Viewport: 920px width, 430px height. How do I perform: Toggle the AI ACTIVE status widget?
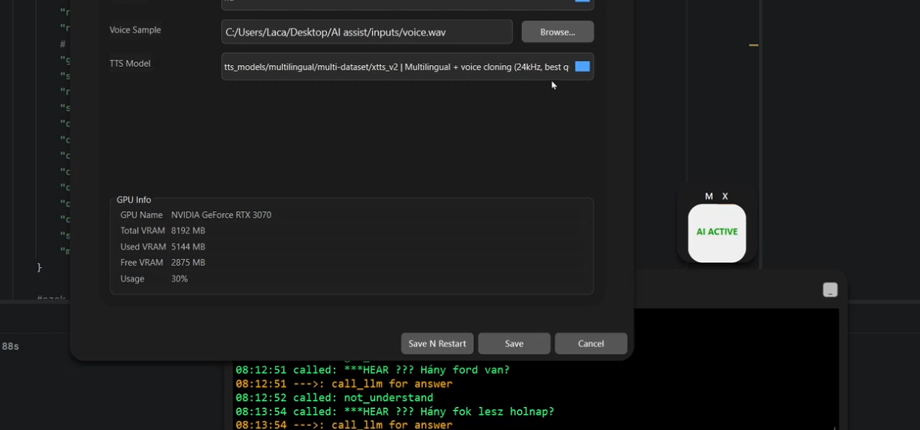tap(717, 232)
